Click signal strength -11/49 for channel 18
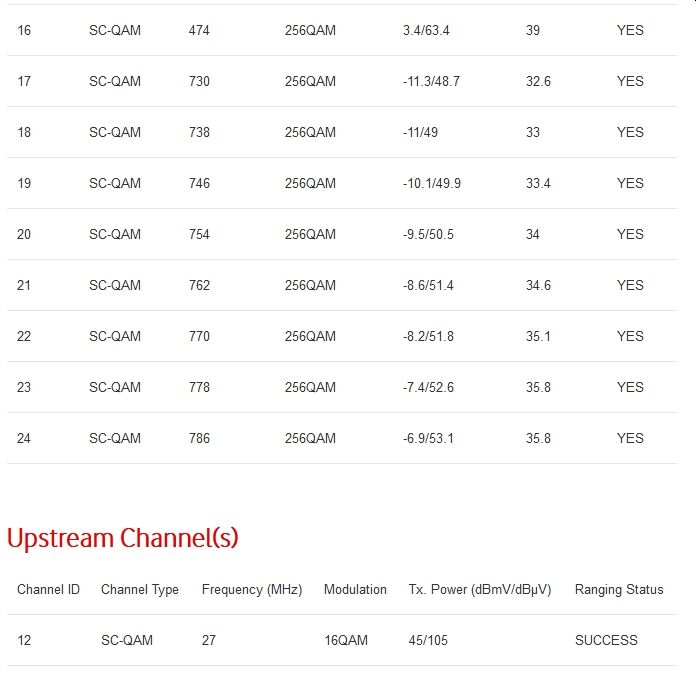The width and height of the screenshot is (696, 683). tap(420, 132)
